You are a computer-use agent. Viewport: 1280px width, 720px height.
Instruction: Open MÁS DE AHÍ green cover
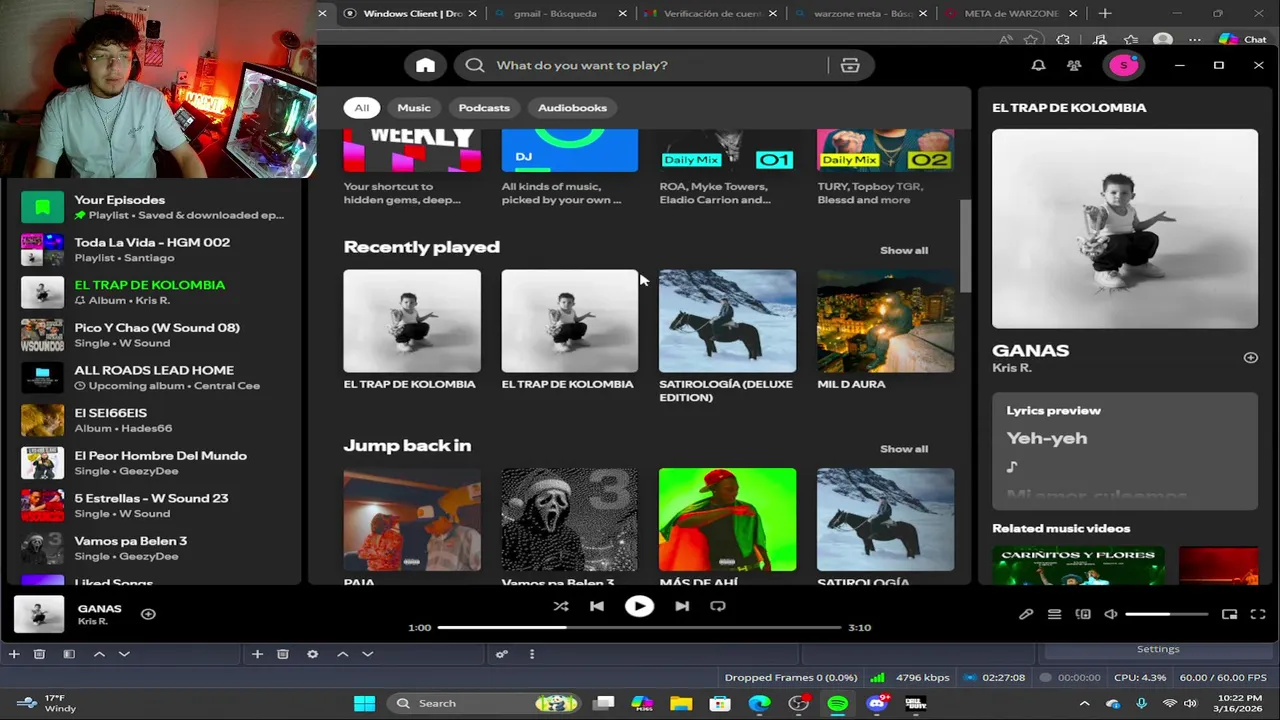click(727, 519)
